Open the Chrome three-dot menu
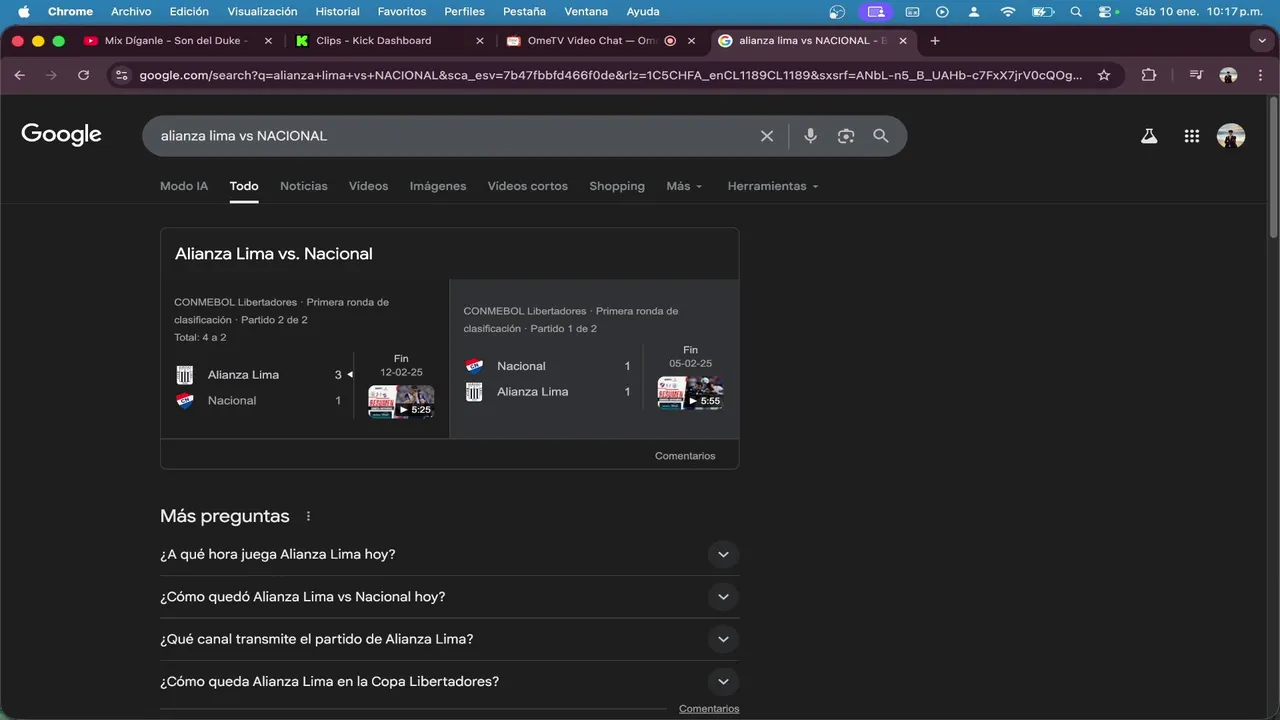1280x720 pixels. 1260,75
